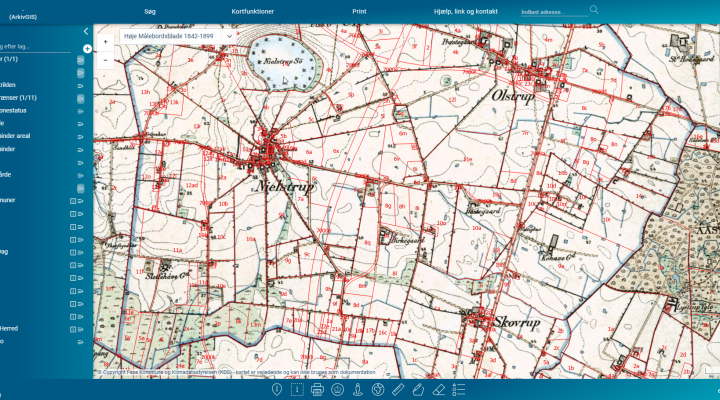Open the Kortfunktioner menu

tap(253, 11)
